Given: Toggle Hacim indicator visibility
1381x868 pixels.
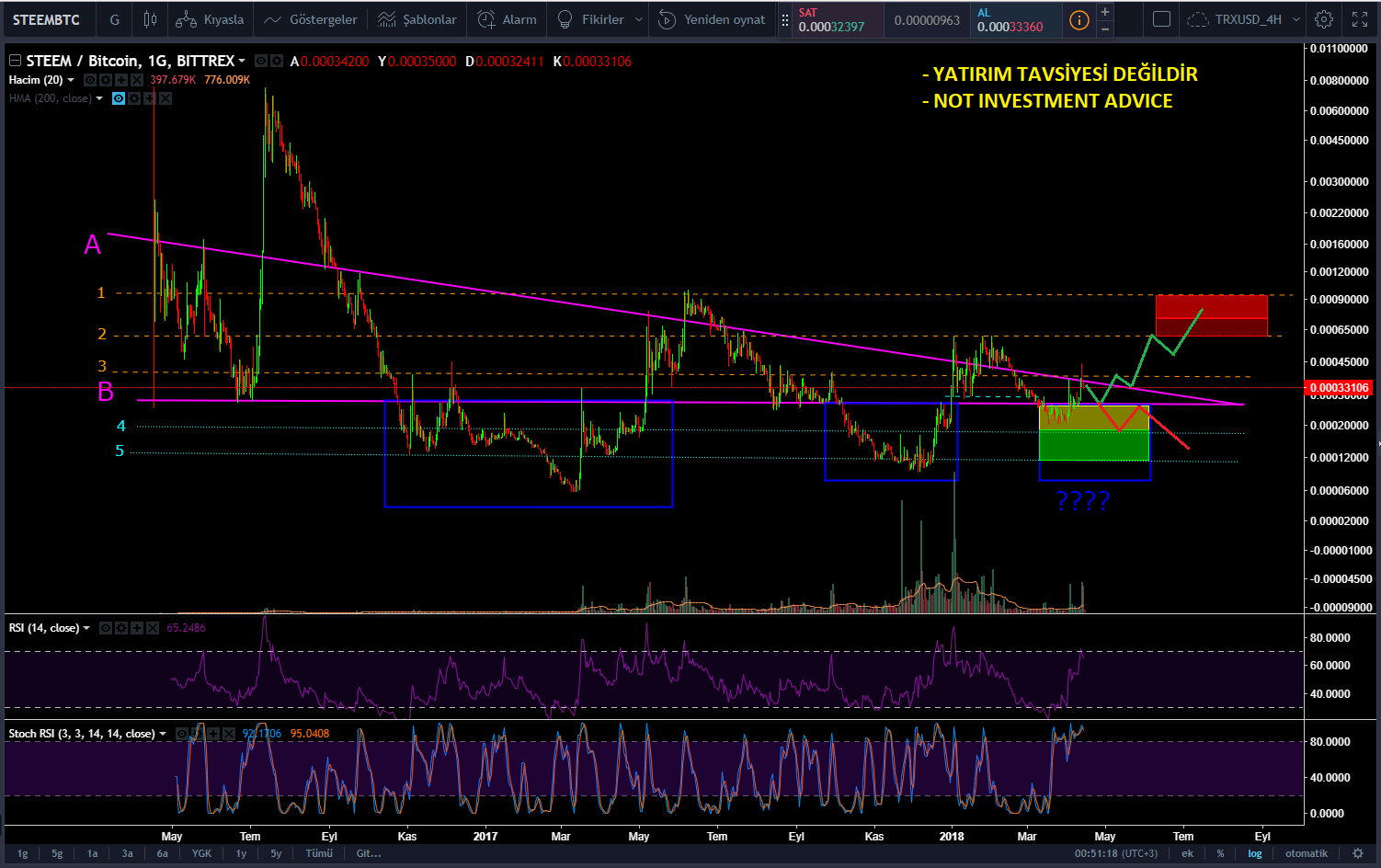Looking at the screenshot, I should 89,80.
